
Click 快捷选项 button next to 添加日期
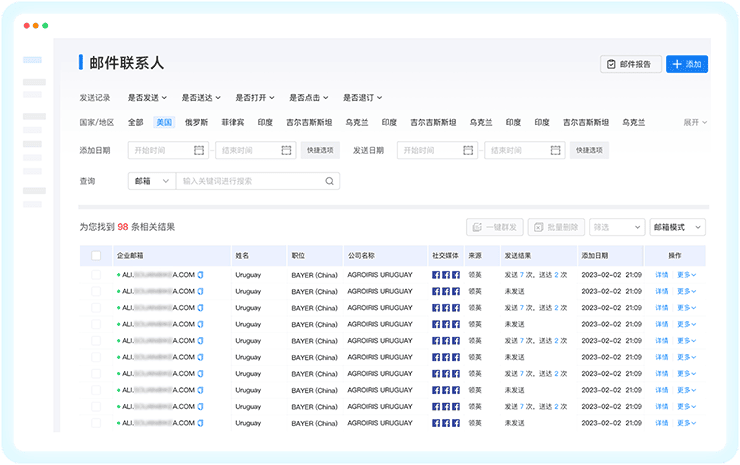[x=320, y=150]
